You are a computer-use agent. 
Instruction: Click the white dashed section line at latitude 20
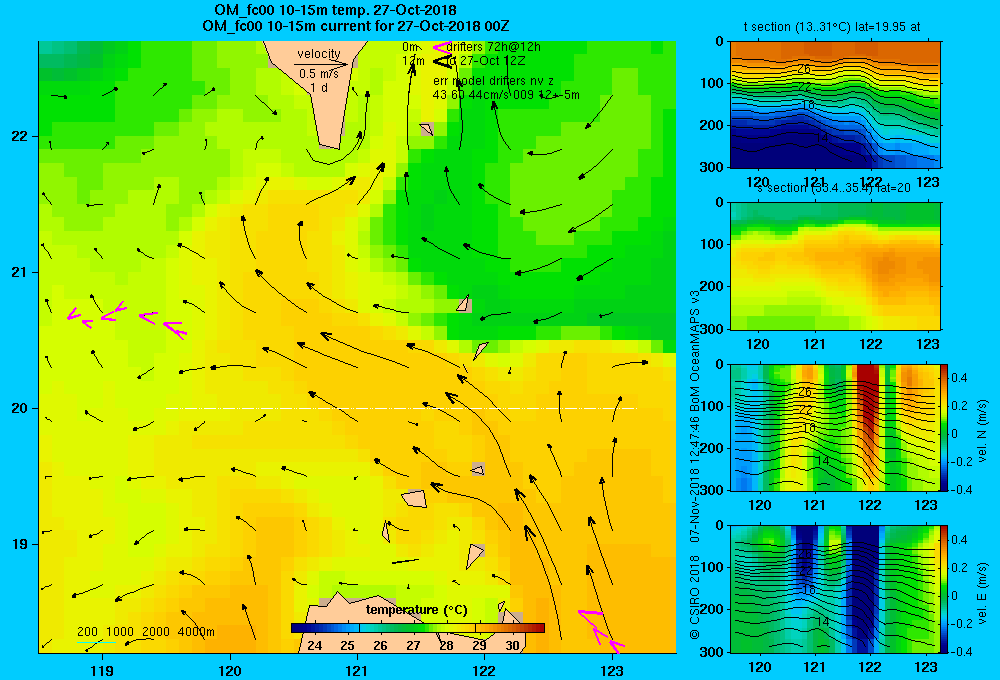pyautogui.click(x=401, y=408)
